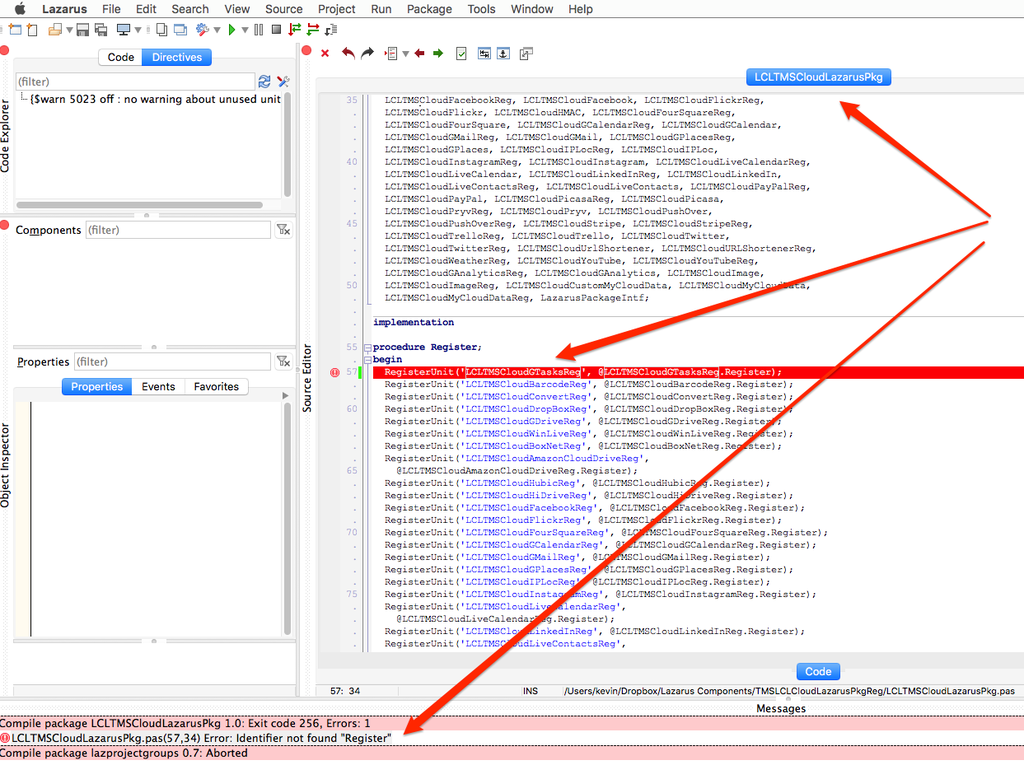
Task: Open the File menu
Action: coord(111,9)
